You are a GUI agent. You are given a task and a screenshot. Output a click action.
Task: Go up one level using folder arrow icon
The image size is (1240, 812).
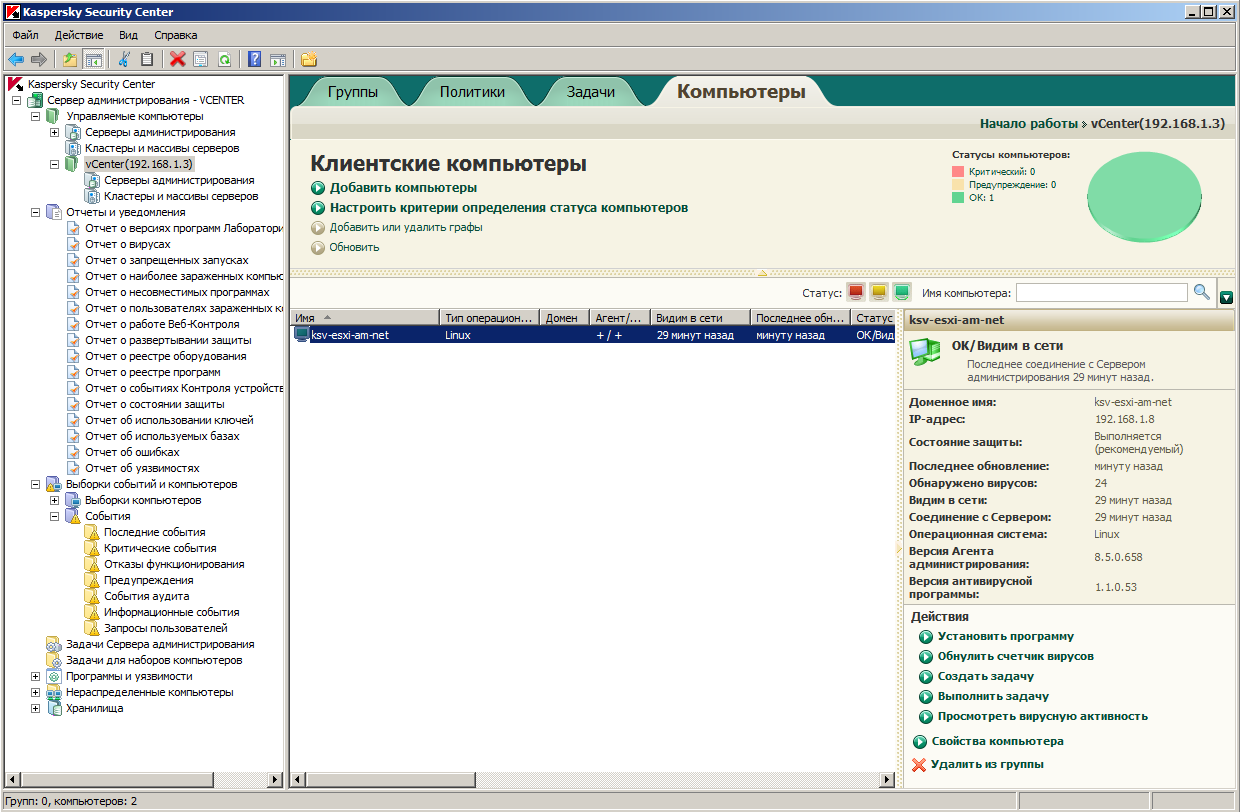tap(70, 60)
